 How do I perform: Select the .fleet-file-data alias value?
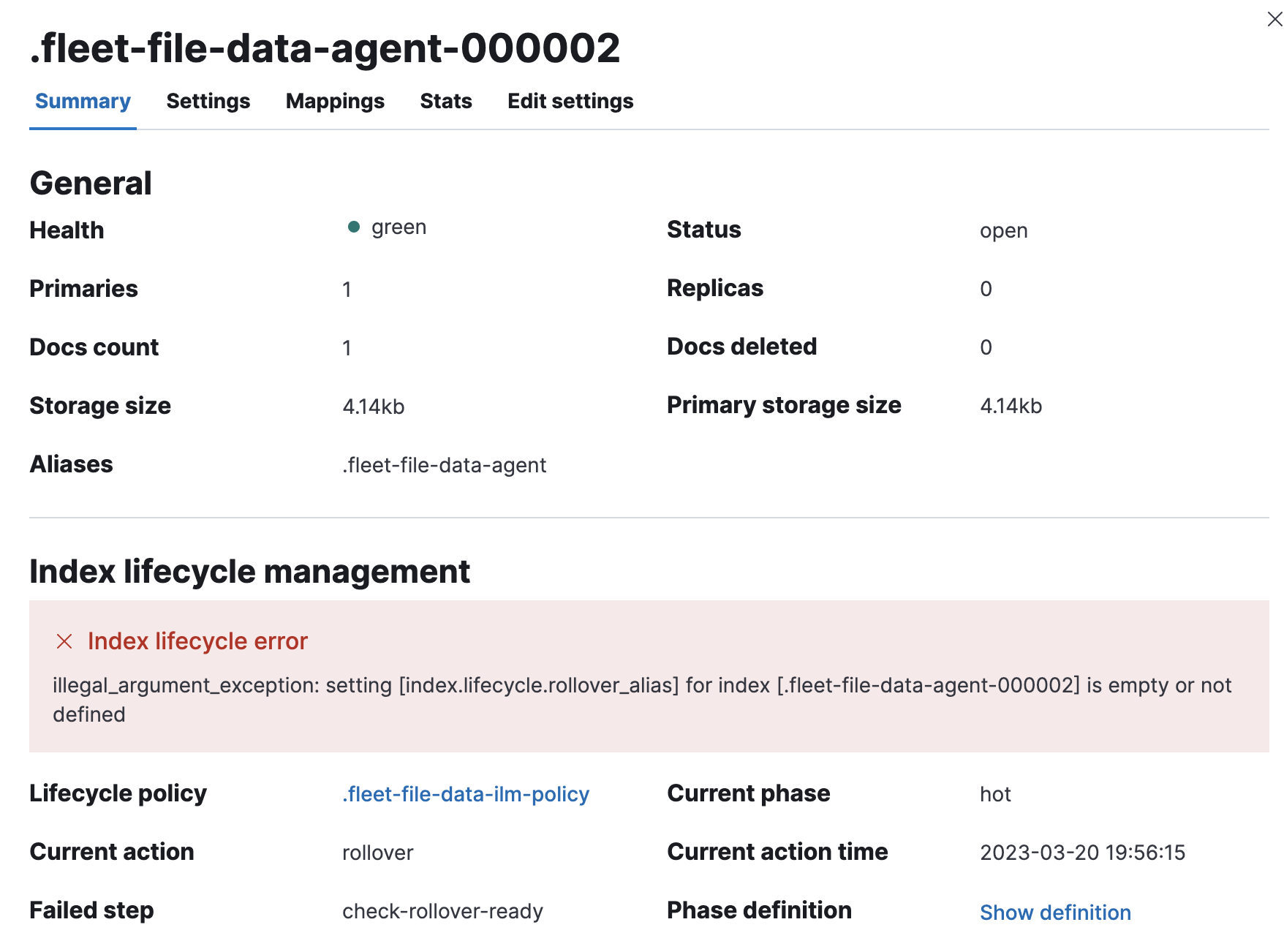[x=445, y=465]
